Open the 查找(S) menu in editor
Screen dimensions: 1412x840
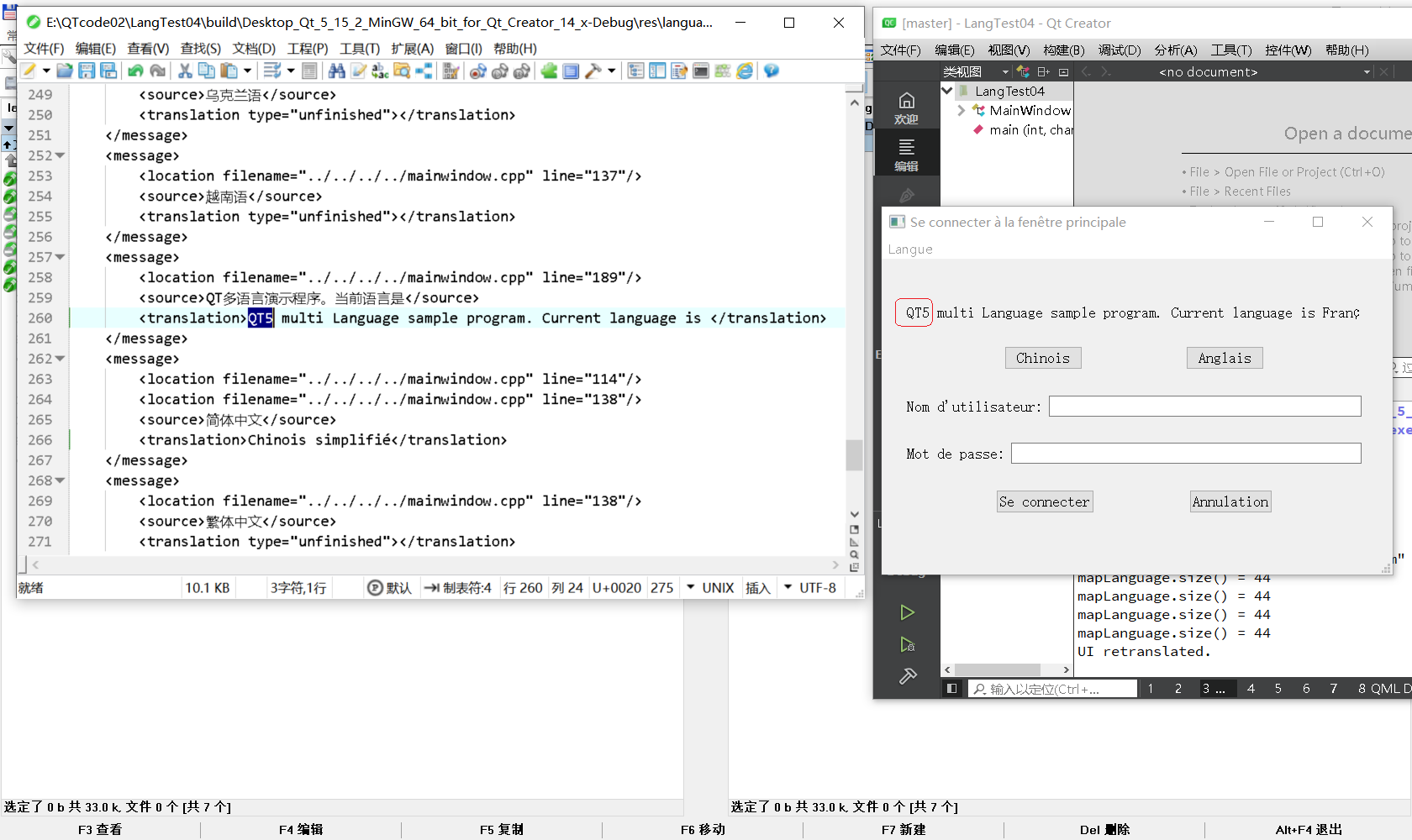(x=200, y=49)
